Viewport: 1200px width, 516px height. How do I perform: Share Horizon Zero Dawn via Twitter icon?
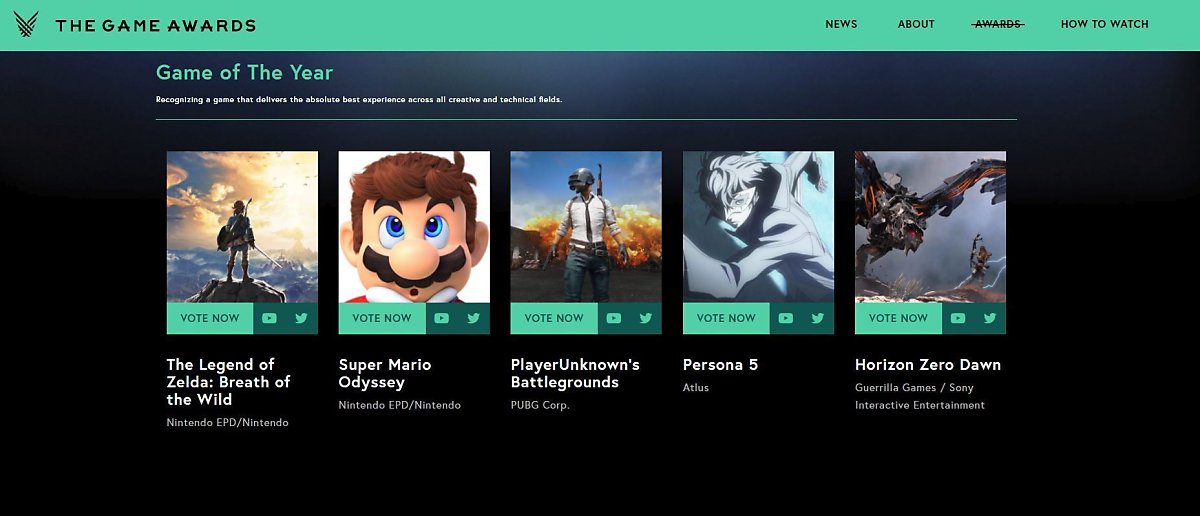[990, 318]
